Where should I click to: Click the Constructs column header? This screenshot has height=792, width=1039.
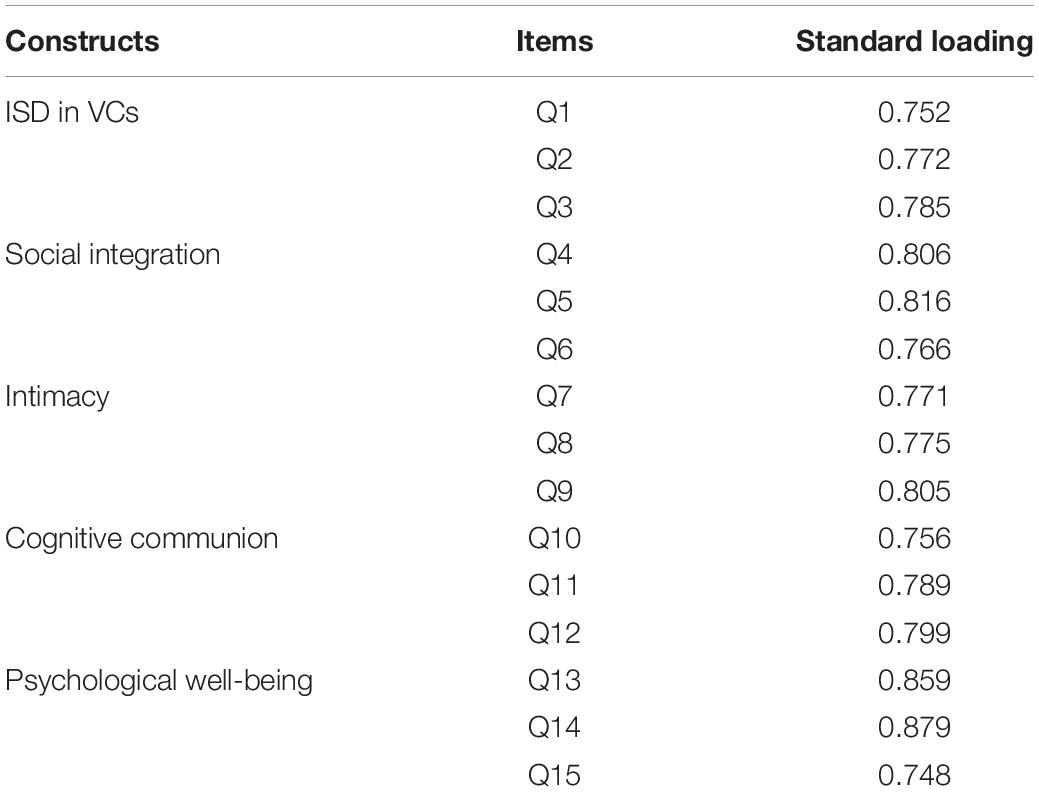pyautogui.click(x=82, y=41)
